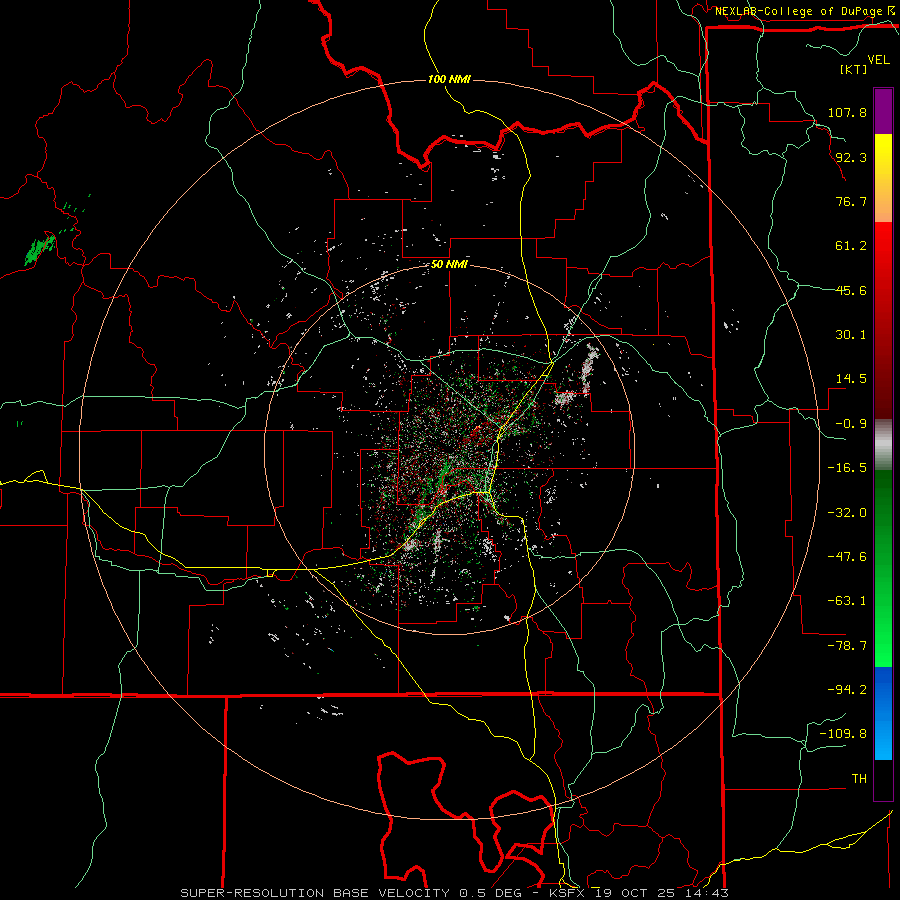The image size is (900, 900).
Task: Click the gray near-zero color bar segment
Action: pos(883,445)
